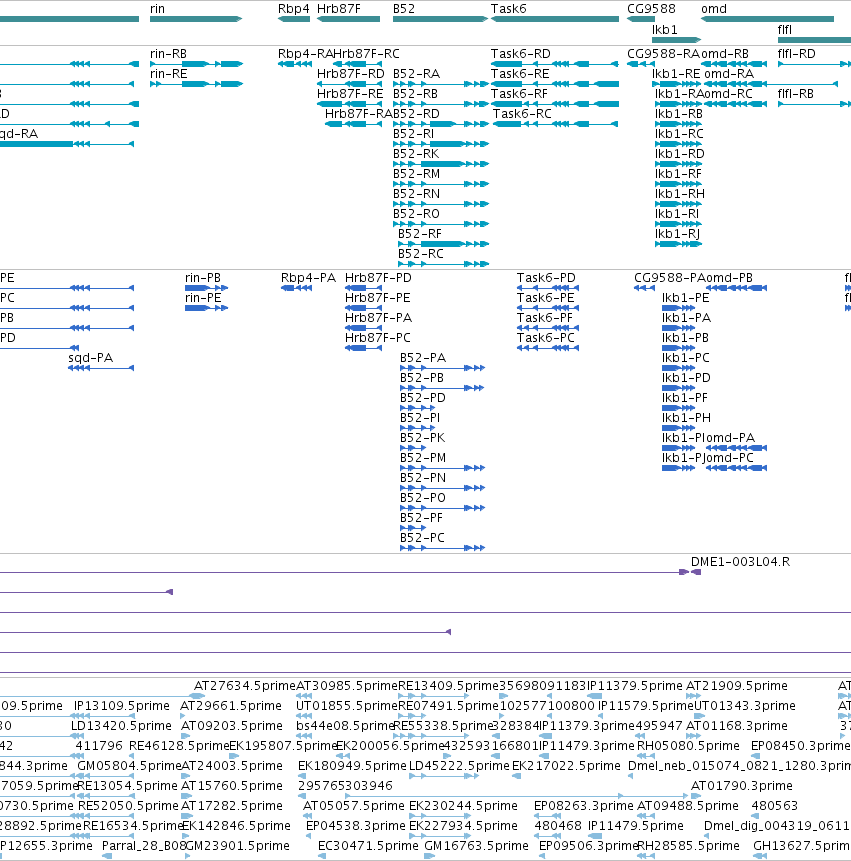Select EST UT01855.5prime
Image resolution: width=851 pixels, height=861 pixels.
pos(346,706)
